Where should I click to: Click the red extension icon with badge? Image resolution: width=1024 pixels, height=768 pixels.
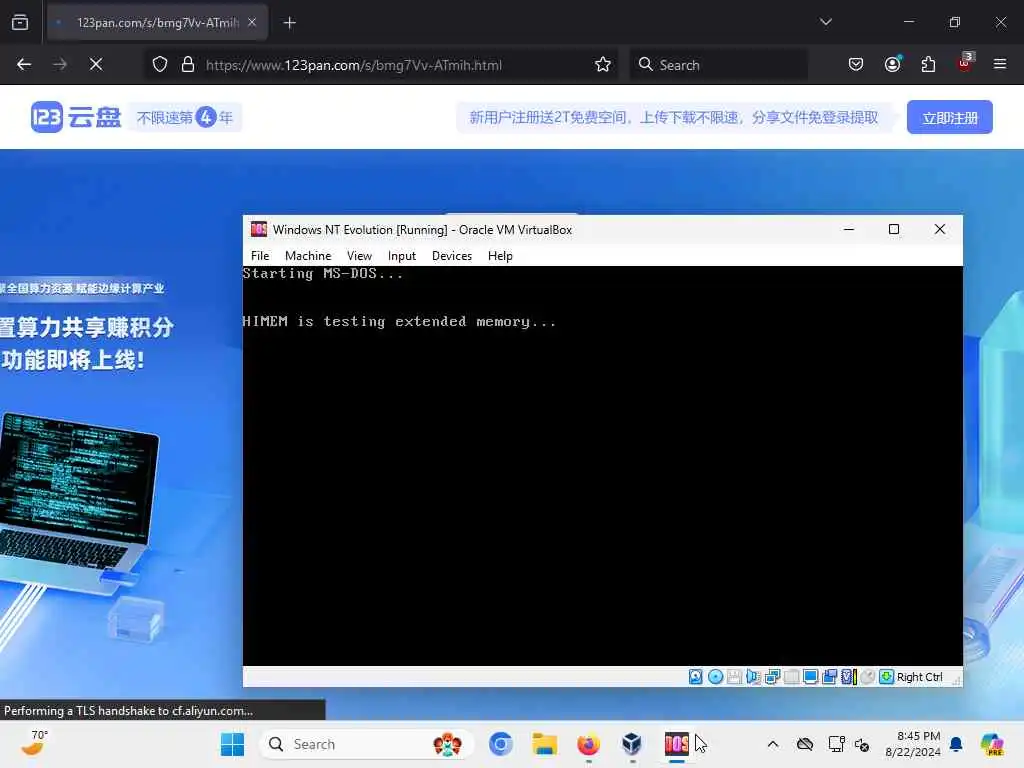click(965, 63)
